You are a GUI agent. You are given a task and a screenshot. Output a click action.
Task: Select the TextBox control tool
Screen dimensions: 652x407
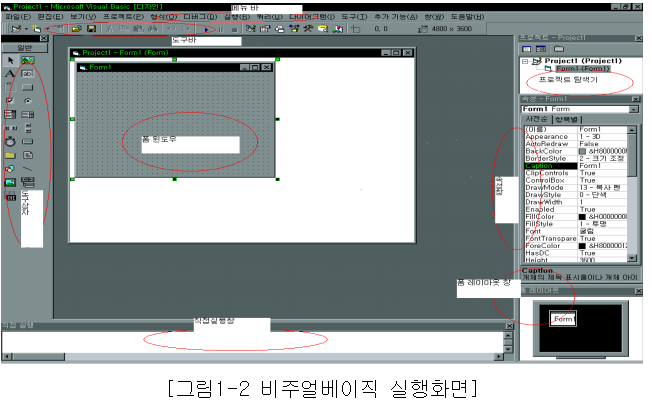(x=27, y=74)
